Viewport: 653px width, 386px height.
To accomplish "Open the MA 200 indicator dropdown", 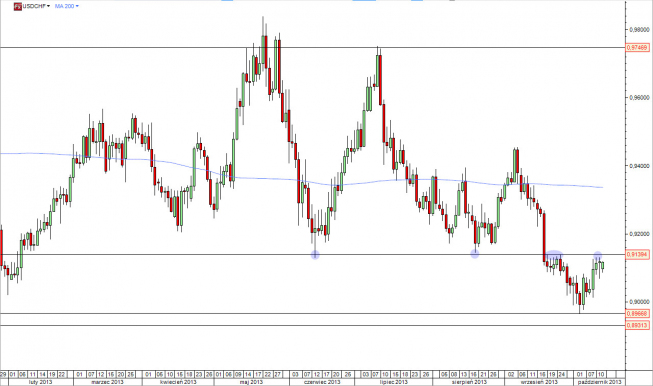I will [67, 6].
